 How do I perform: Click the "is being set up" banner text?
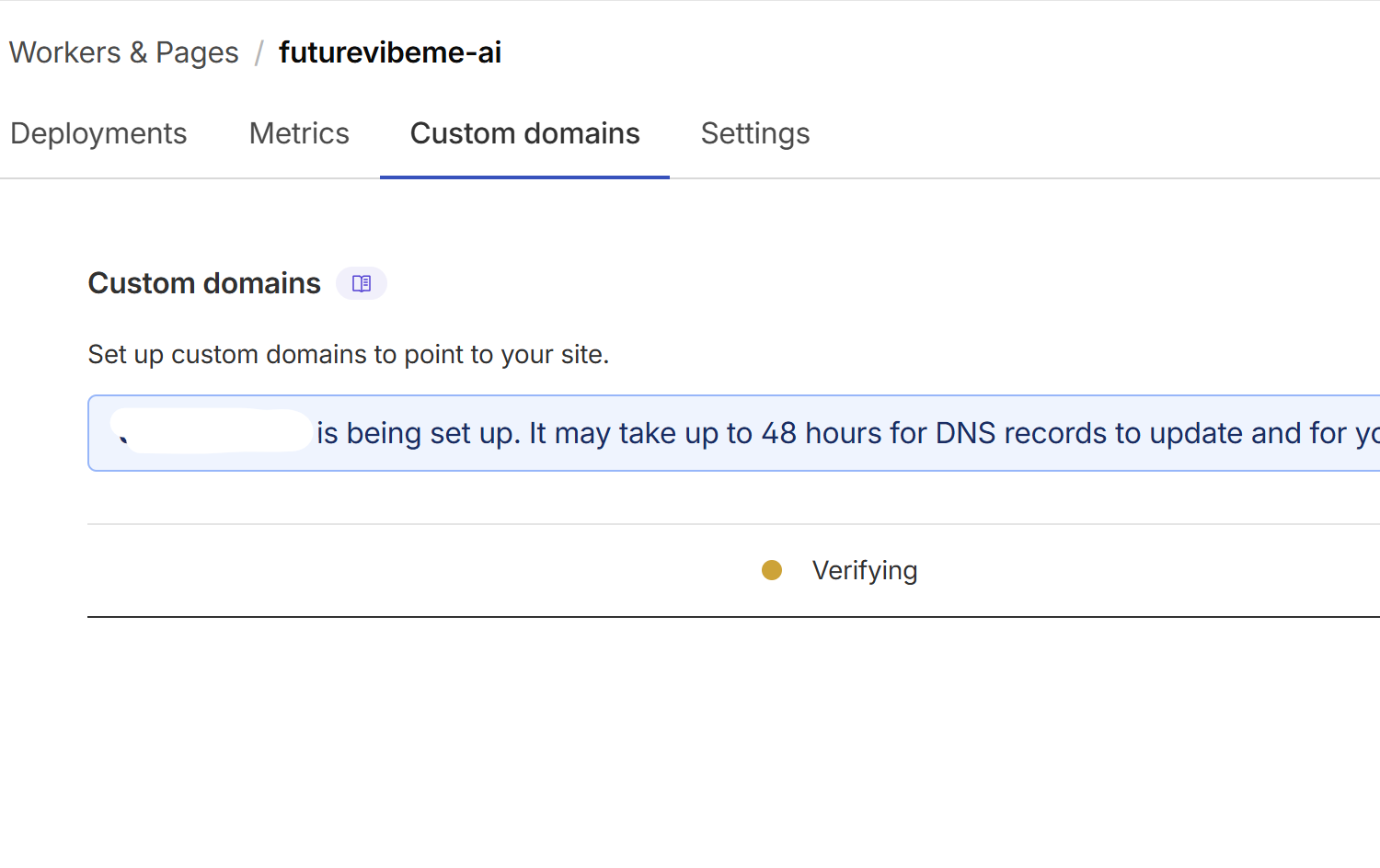click(418, 433)
